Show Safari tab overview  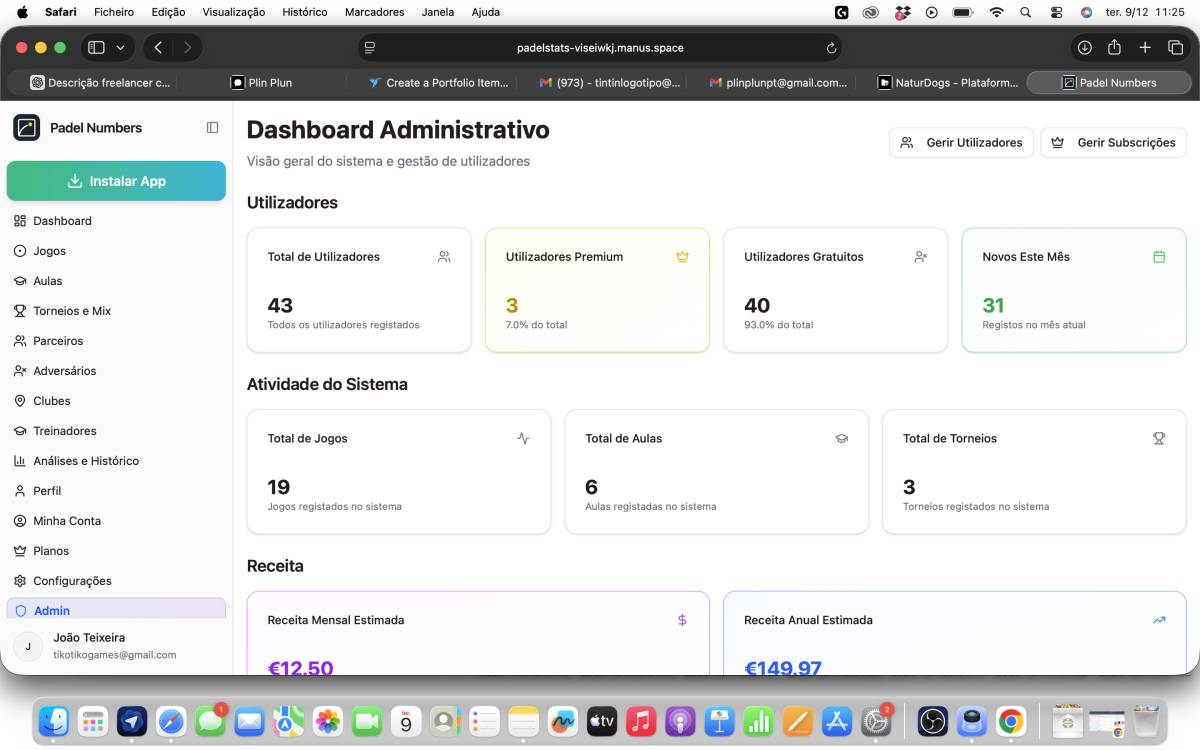coord(1176,48)
